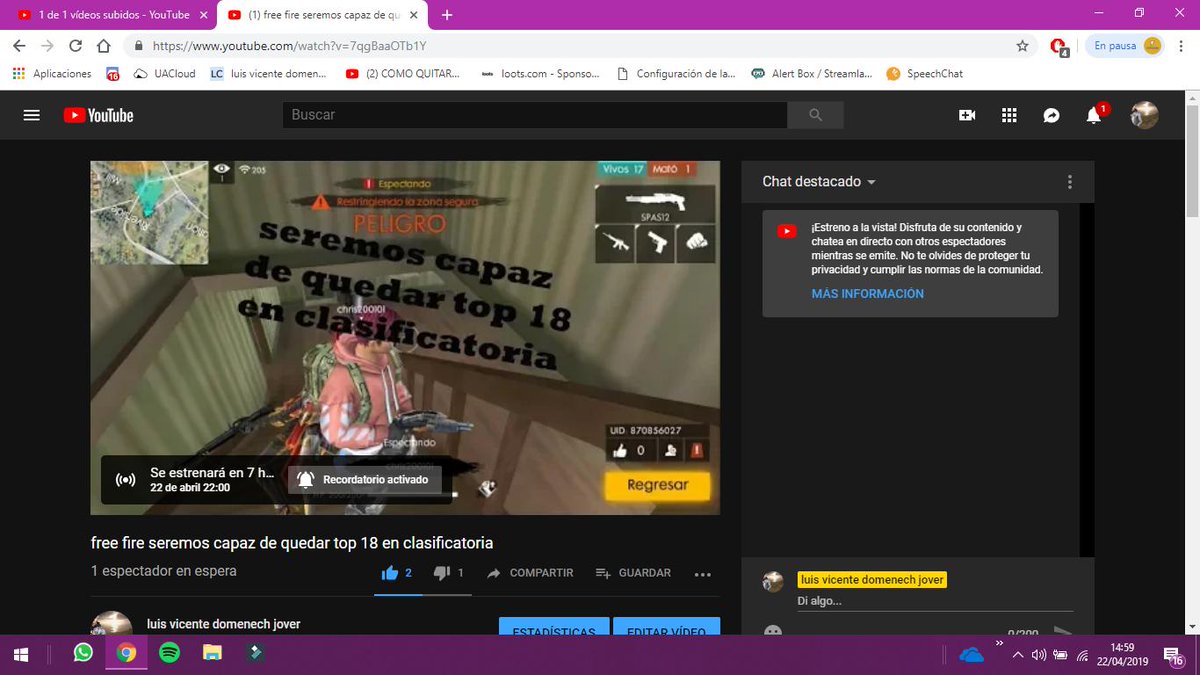Viewport: 1200px width, 675px height.
Task: Open WhatsApp from the taskbar
Action: pos(83,654)
